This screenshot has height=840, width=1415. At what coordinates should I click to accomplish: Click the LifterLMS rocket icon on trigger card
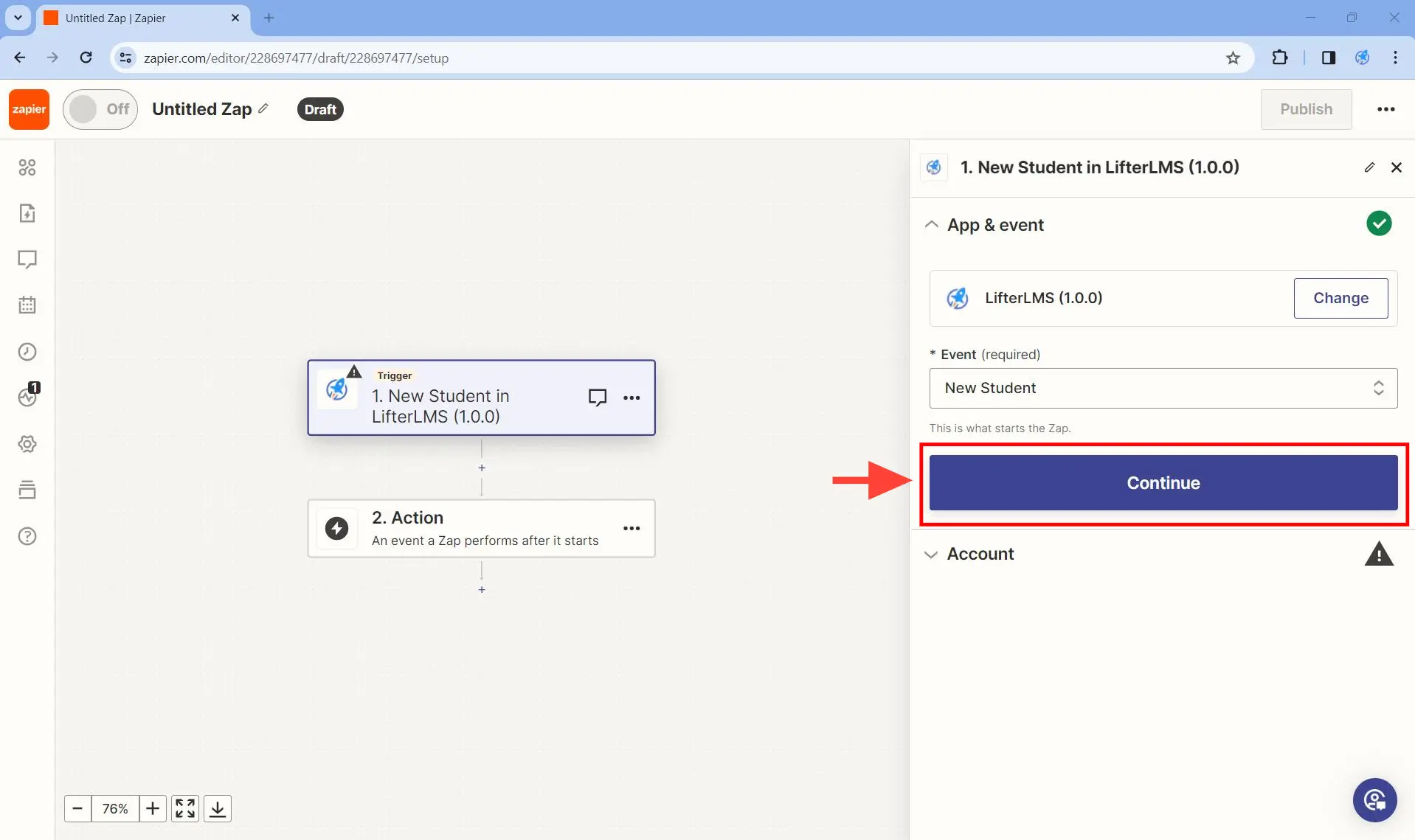[337, 389]
